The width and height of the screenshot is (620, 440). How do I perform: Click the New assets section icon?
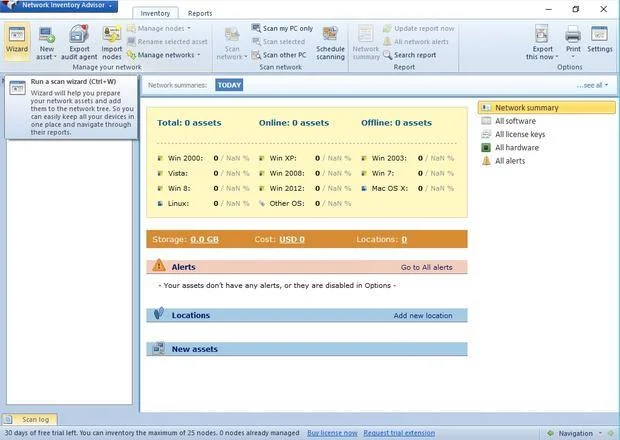point(159,348)
